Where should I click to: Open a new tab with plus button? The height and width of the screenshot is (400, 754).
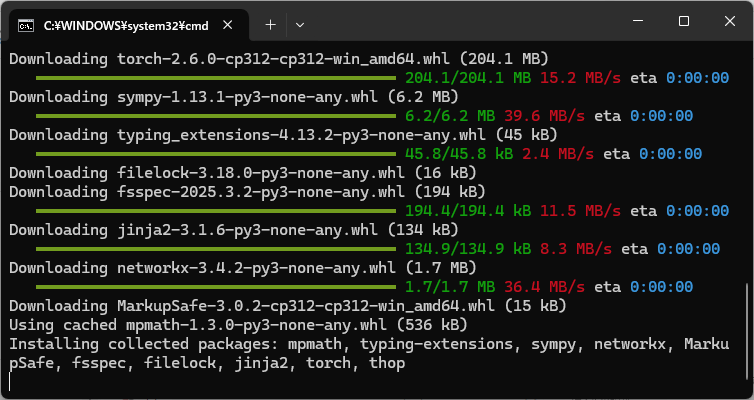271,25
